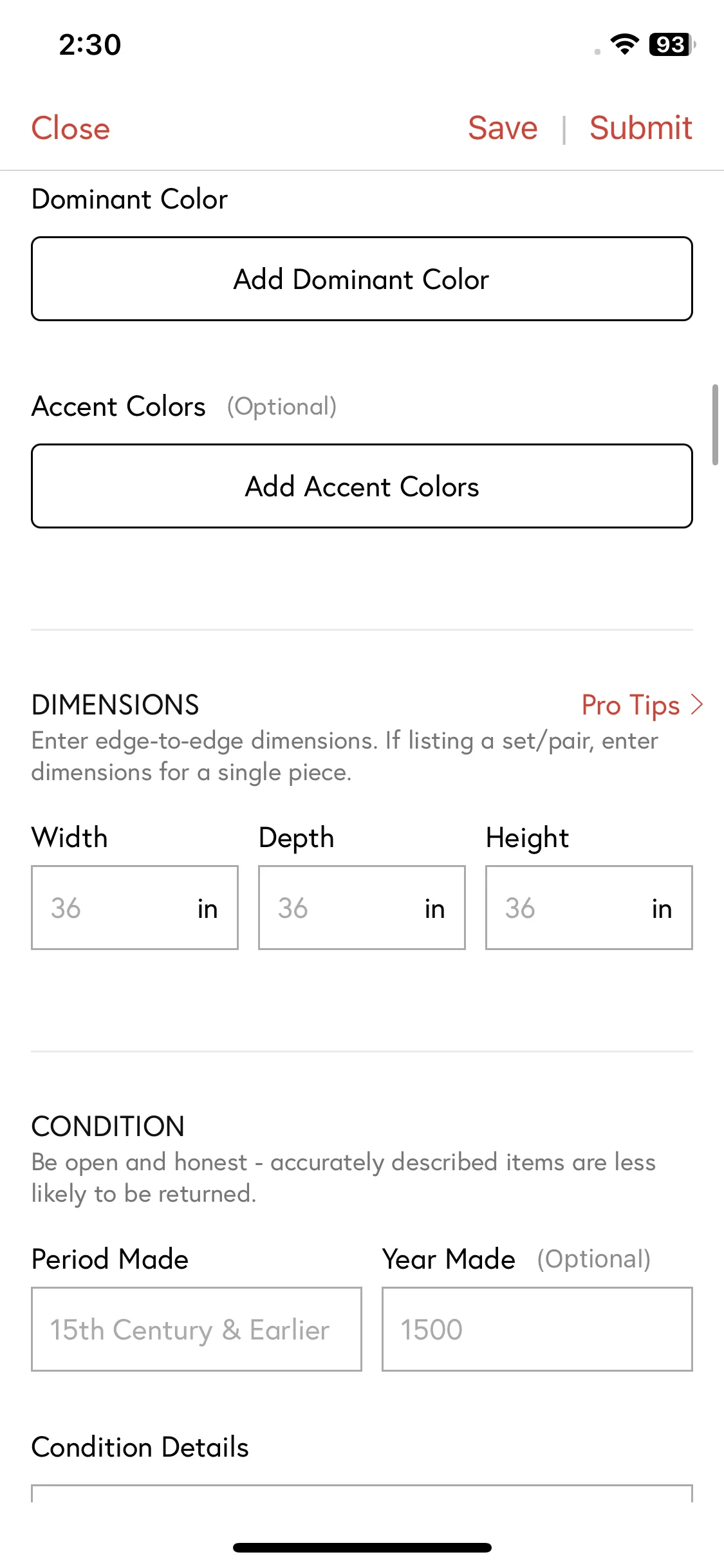Open Add Dominant Color picker
724x1568 pixels.
point(362,279)
